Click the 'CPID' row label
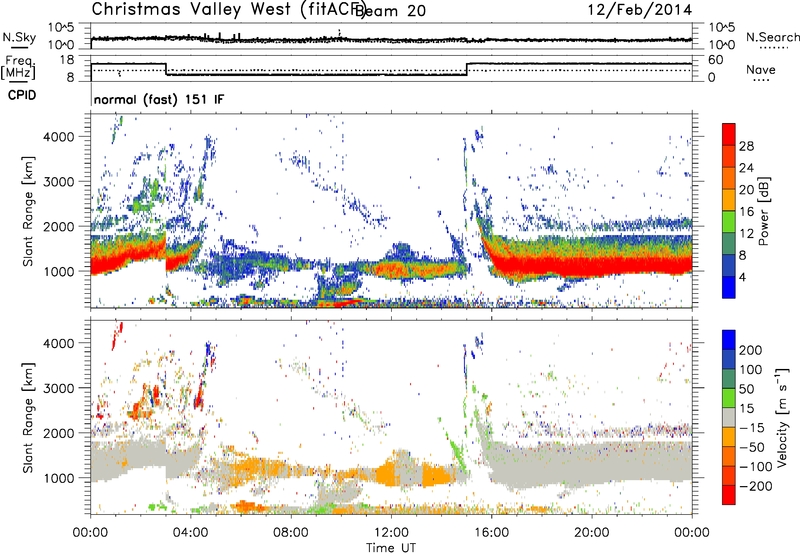Image resolution: width=800 pixels, height=554 pixels. 22,95
